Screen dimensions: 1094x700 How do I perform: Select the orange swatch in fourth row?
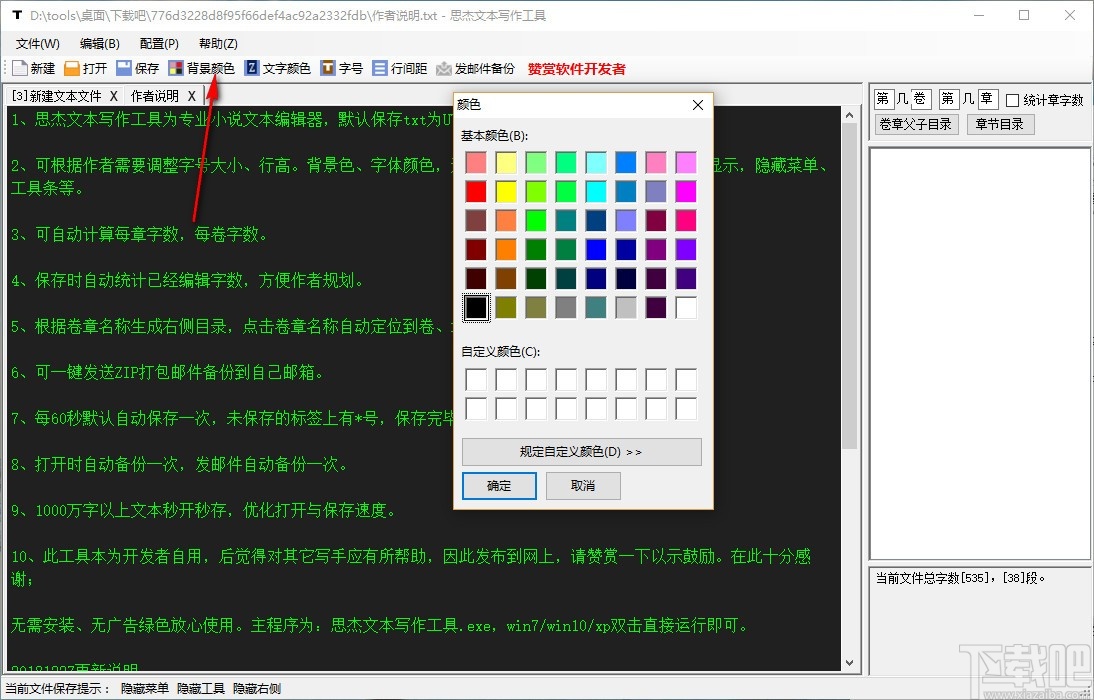click(x=506, y=249)
